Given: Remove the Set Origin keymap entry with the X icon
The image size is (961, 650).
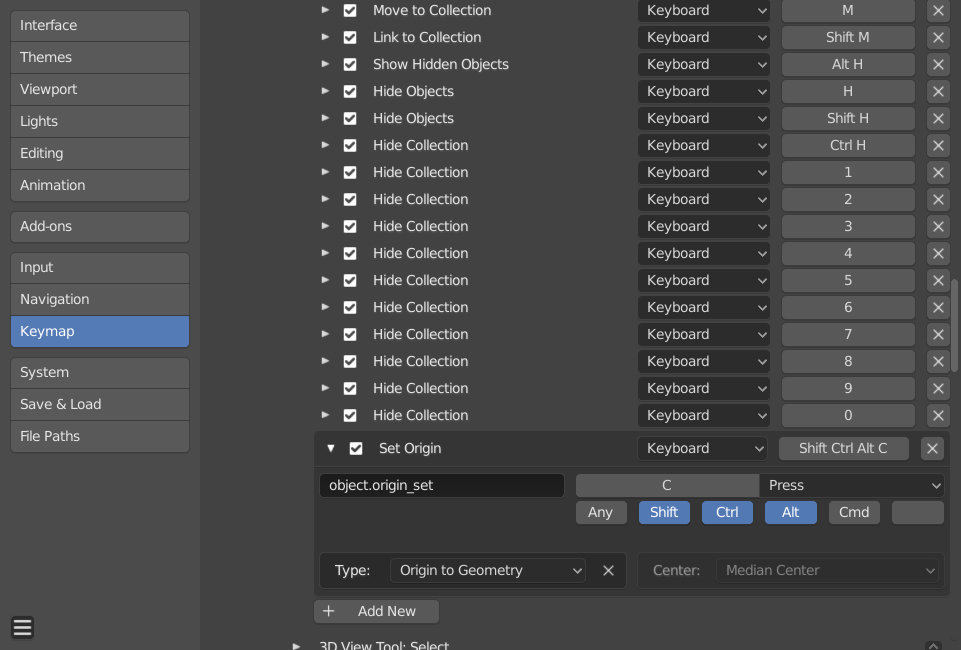Looking at the screenshot, I should pos(931,448).
